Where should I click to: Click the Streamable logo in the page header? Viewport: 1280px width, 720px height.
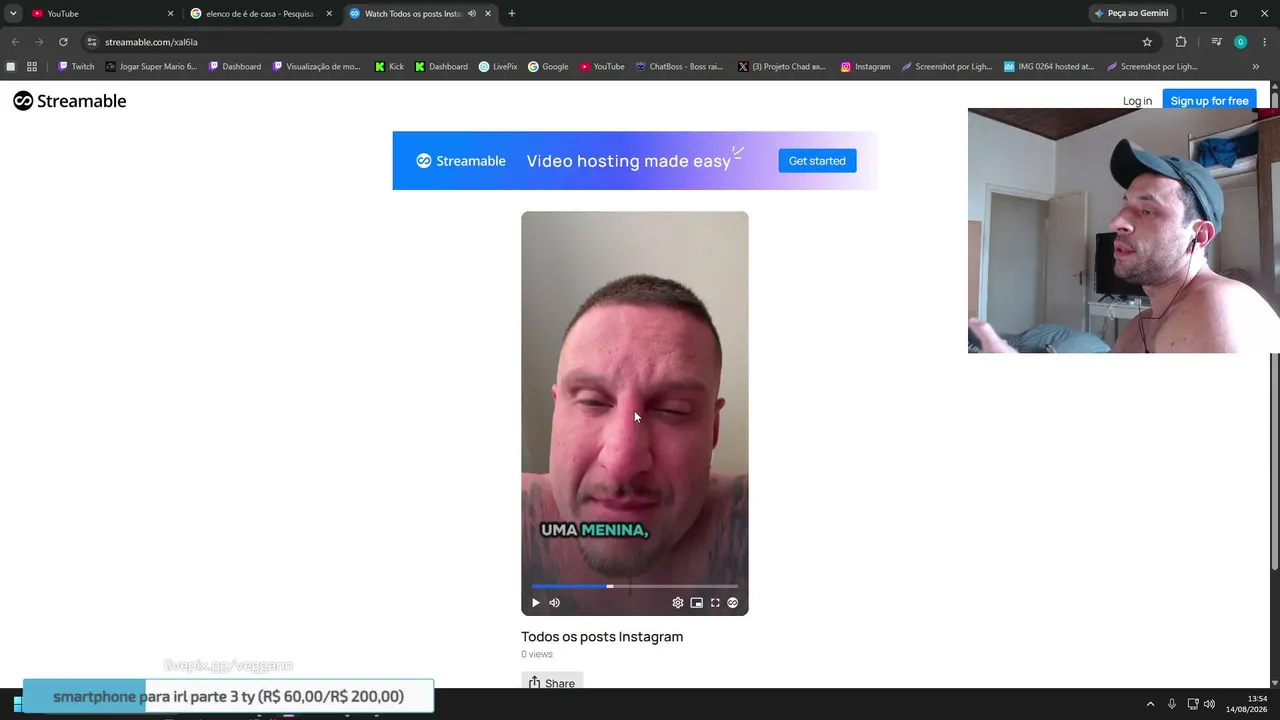coord(70,101)
